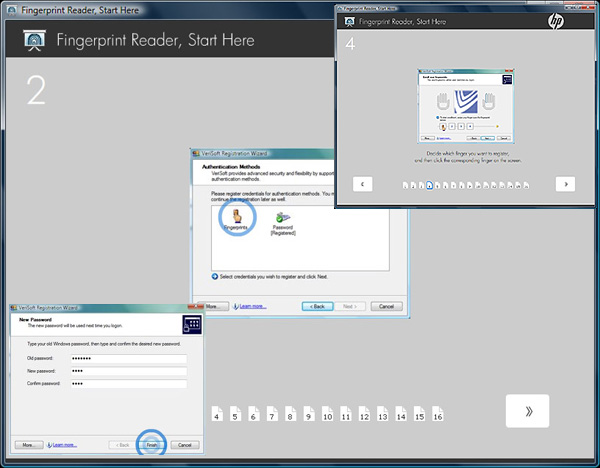Image resolution: width=600 pixels, height=468 pixels.
Task: Click Cancel in Authentication Methods wizard
Action: [386, 306]
